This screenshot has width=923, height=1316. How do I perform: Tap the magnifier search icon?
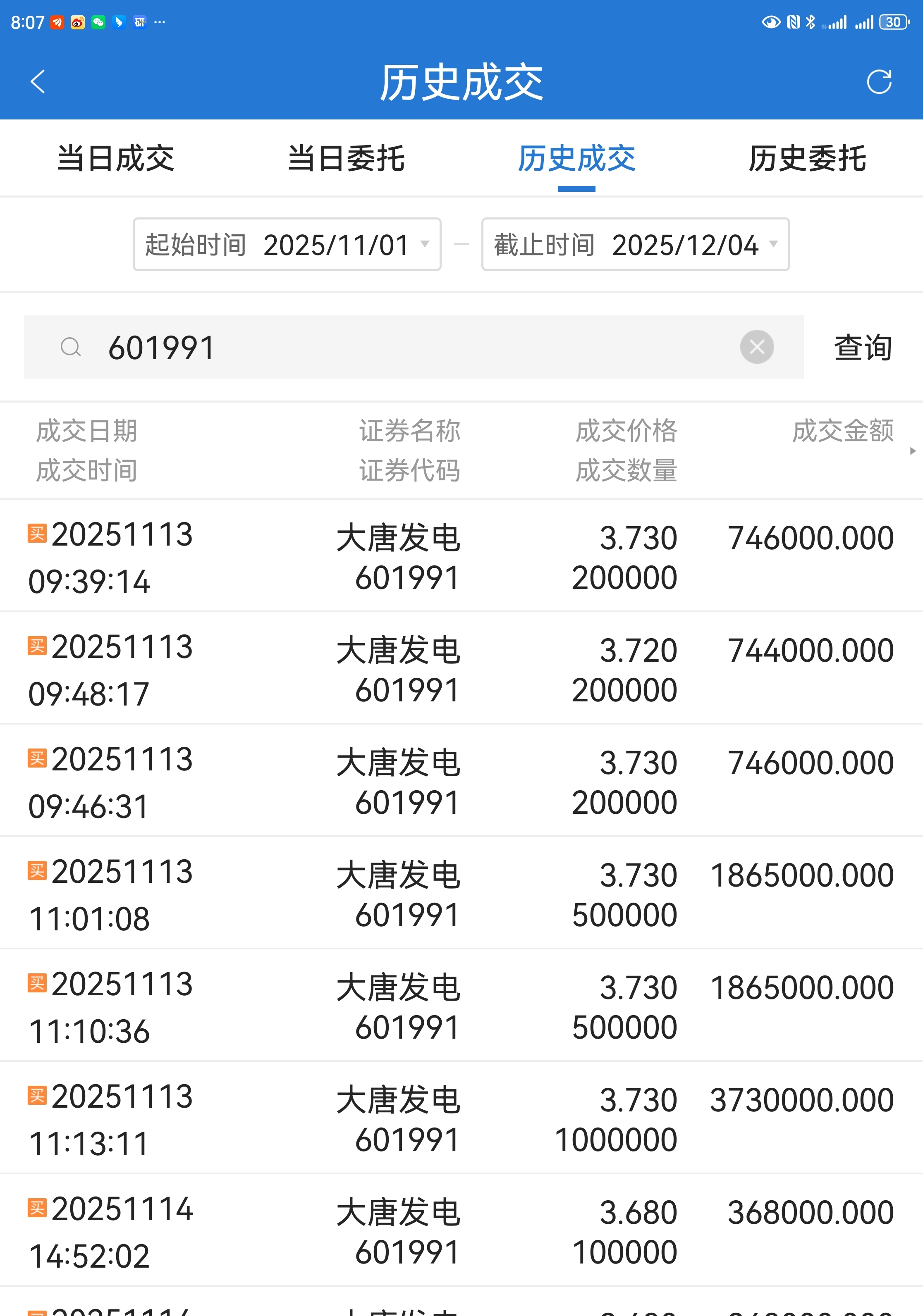click(x=71, y=347)
